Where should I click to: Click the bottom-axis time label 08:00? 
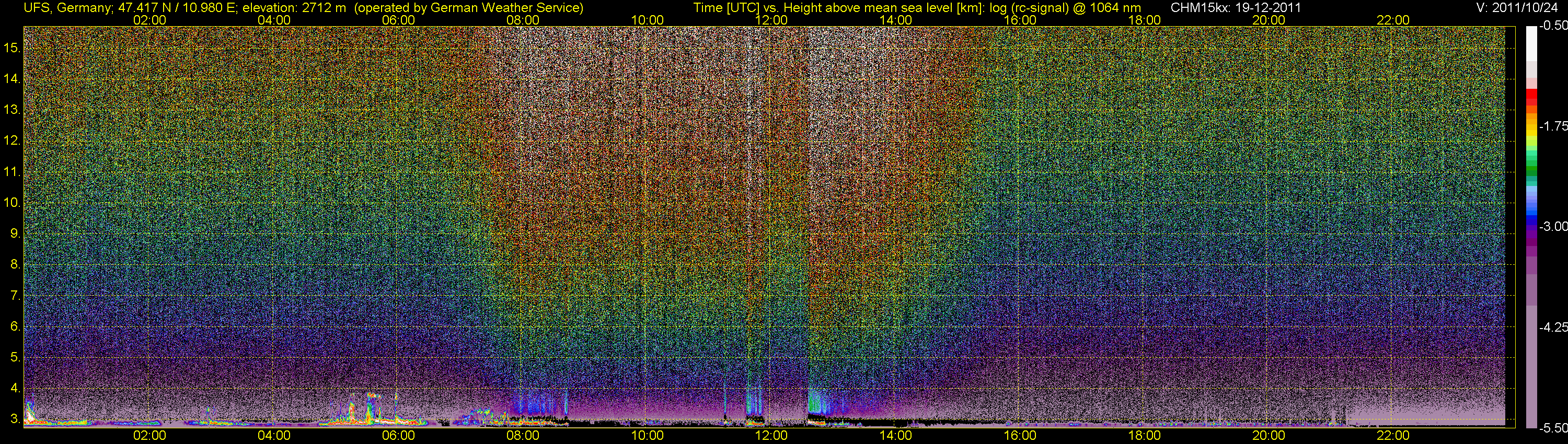point(523,436)
